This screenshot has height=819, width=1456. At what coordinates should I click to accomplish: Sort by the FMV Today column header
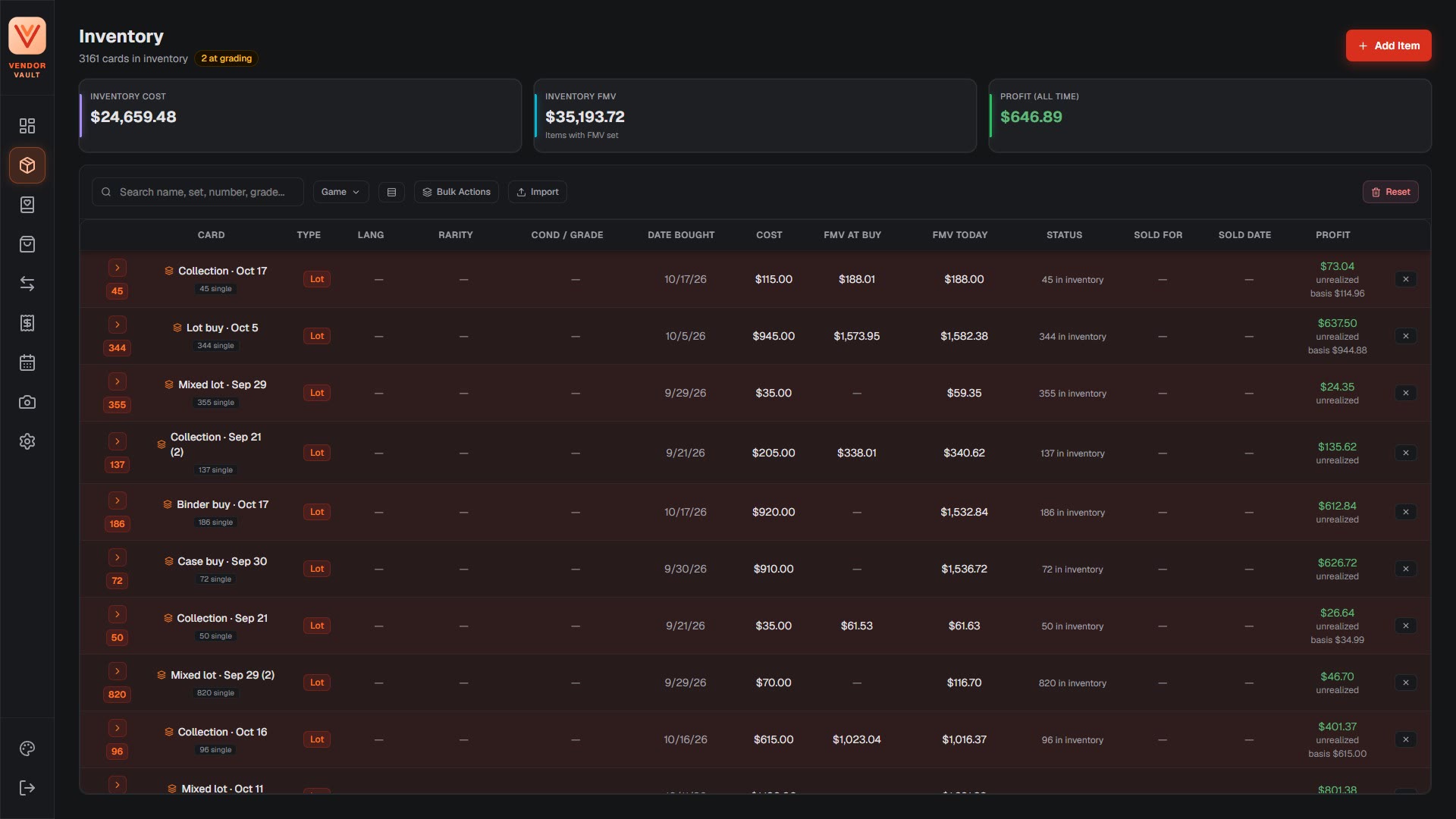(x=960, y=235)
